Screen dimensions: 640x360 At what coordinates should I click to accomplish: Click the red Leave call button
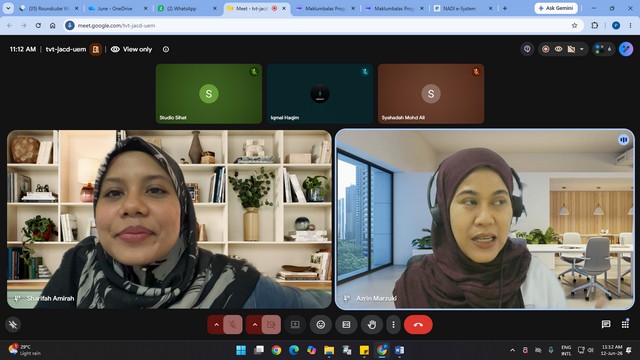pyautogui.click(x=418, y=324)
